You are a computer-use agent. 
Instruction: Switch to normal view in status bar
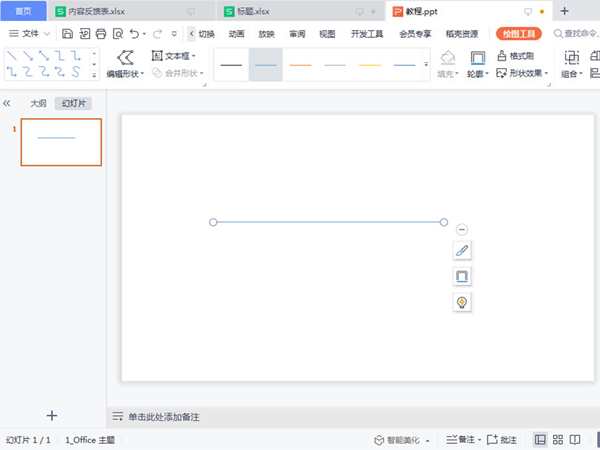540,439
